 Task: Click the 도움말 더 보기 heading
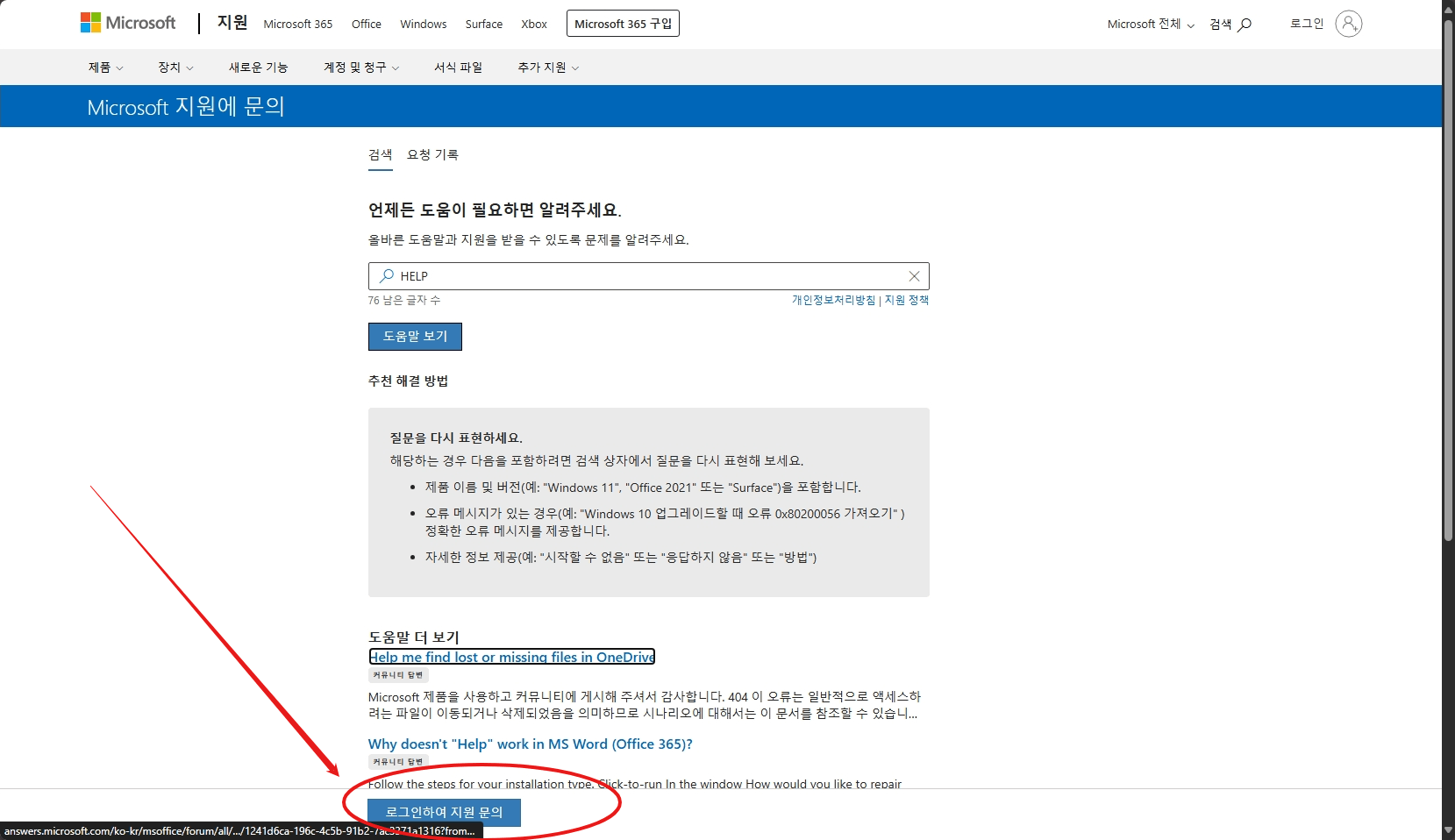click(x=414, y=637)
